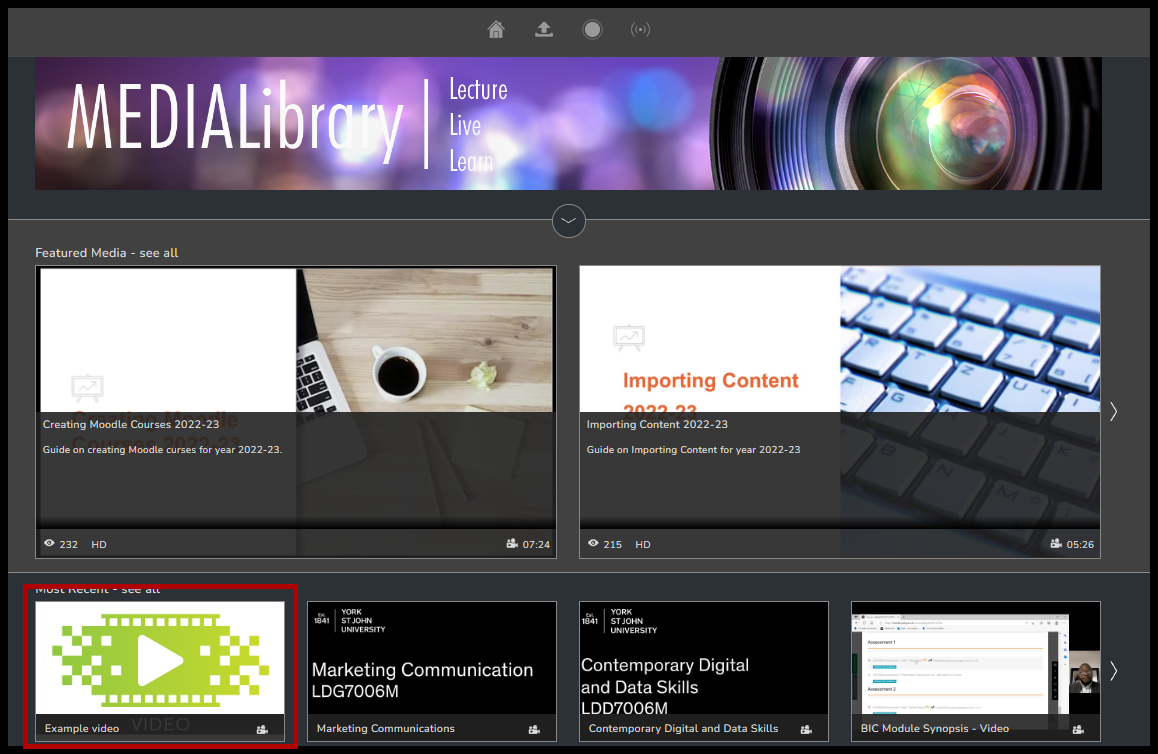Expand the circular chevron below the banner
Image resolution: width=1158 pixels, height=754 pixels.
[569, 221]
